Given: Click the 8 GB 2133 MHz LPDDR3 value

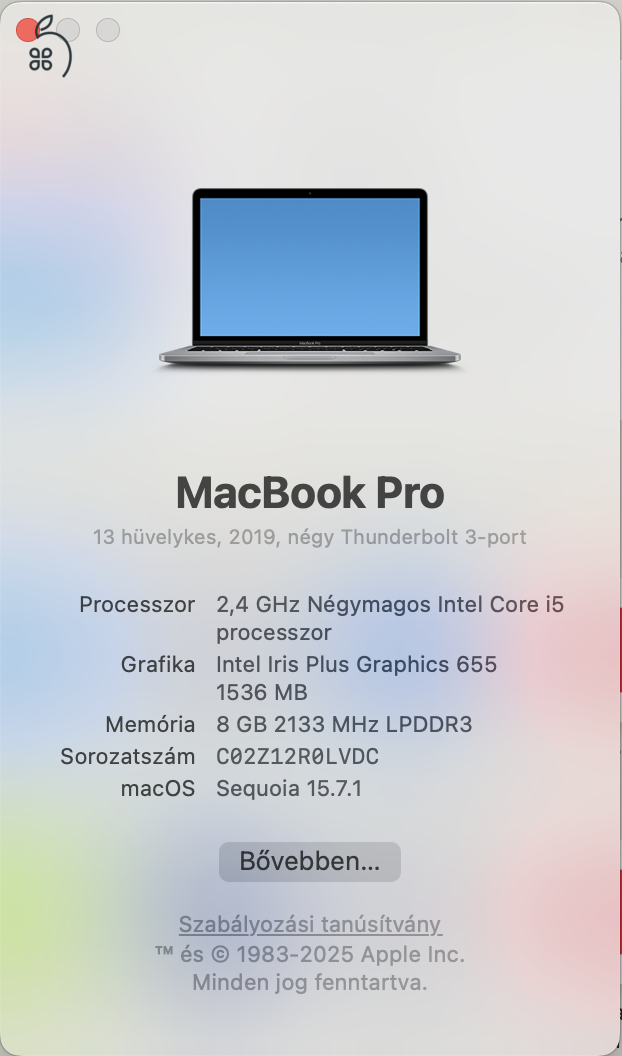Looking at the screenshot, I should pyautogui.click(x=344, y=724).
